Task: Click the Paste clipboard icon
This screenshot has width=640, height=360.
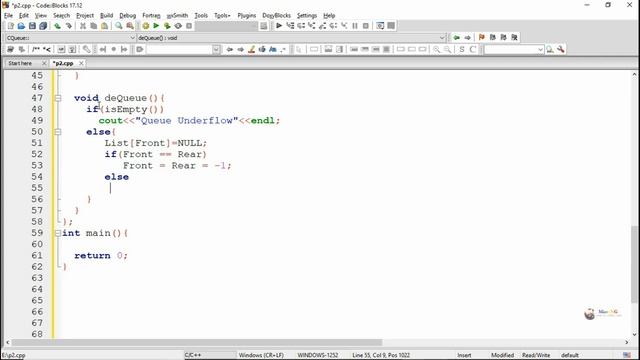Action: 104,26
